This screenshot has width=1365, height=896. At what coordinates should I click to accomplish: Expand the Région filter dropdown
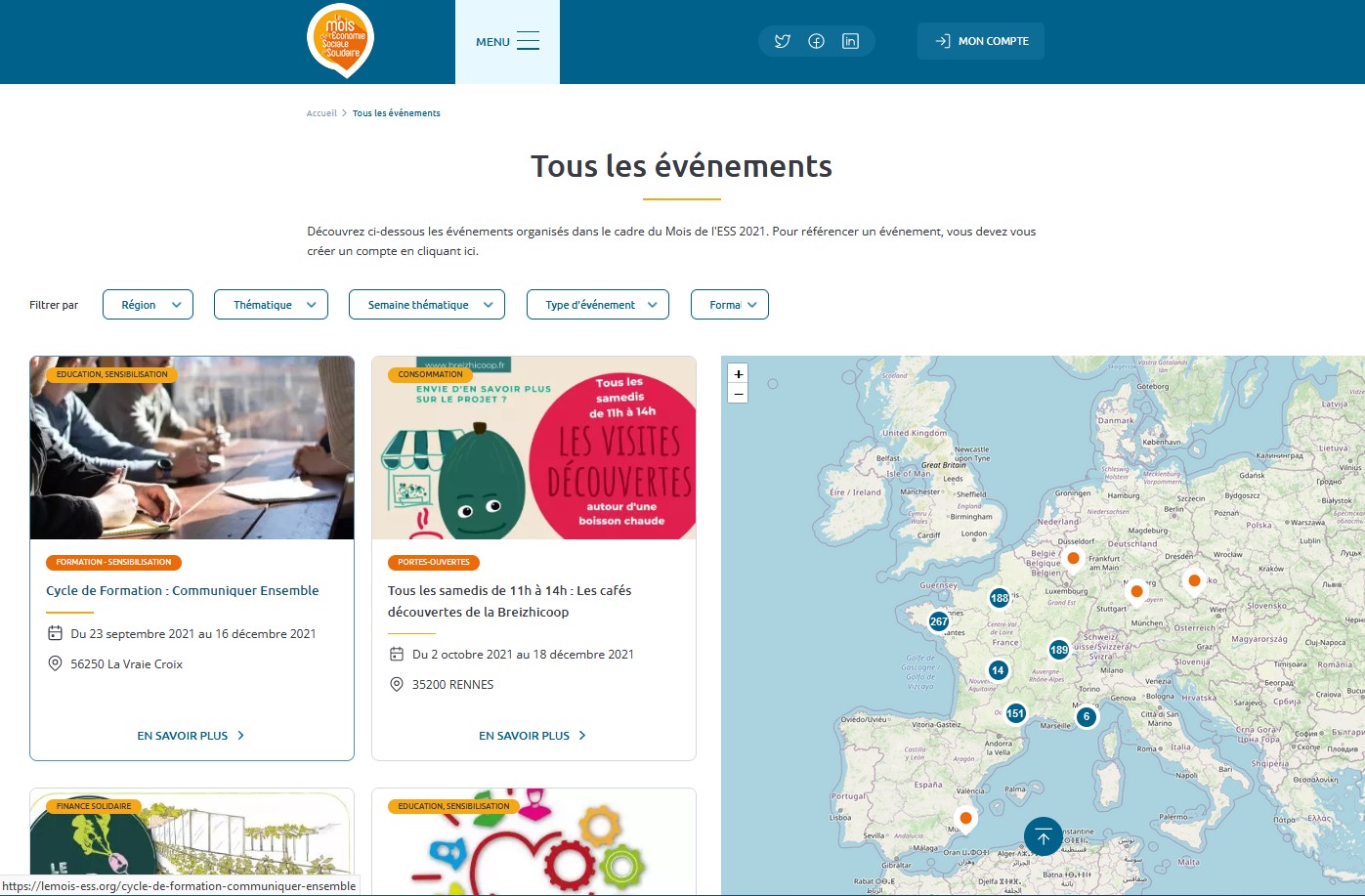pos(148,305)
